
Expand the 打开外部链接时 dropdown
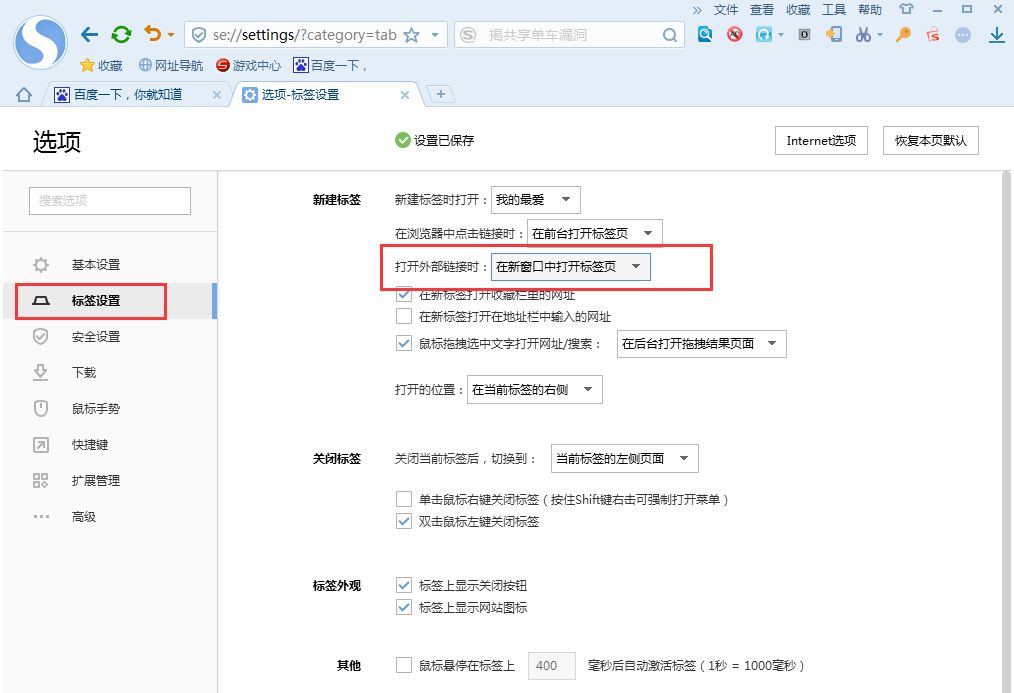click(x=570, y=267)
